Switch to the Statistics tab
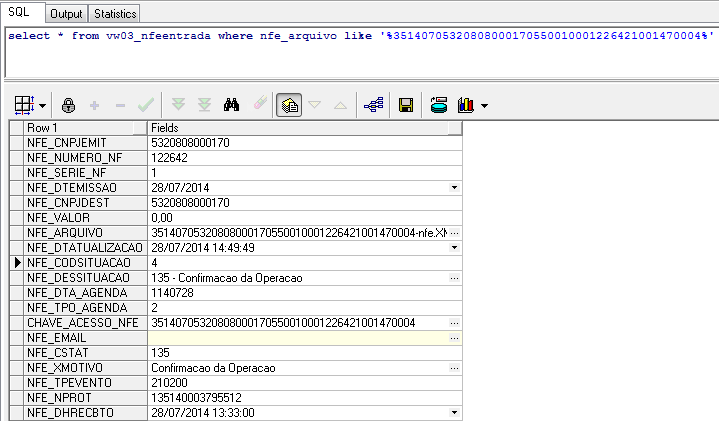The image size is (719, 421). tap(115, 14)
